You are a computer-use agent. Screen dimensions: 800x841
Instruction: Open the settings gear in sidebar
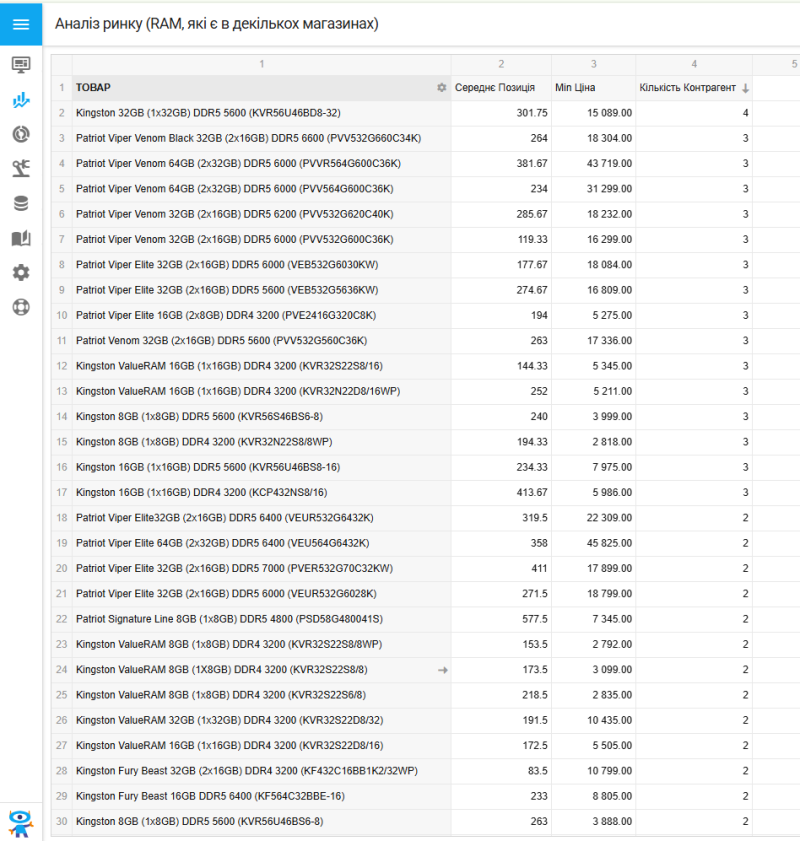[x=21, y=273]
